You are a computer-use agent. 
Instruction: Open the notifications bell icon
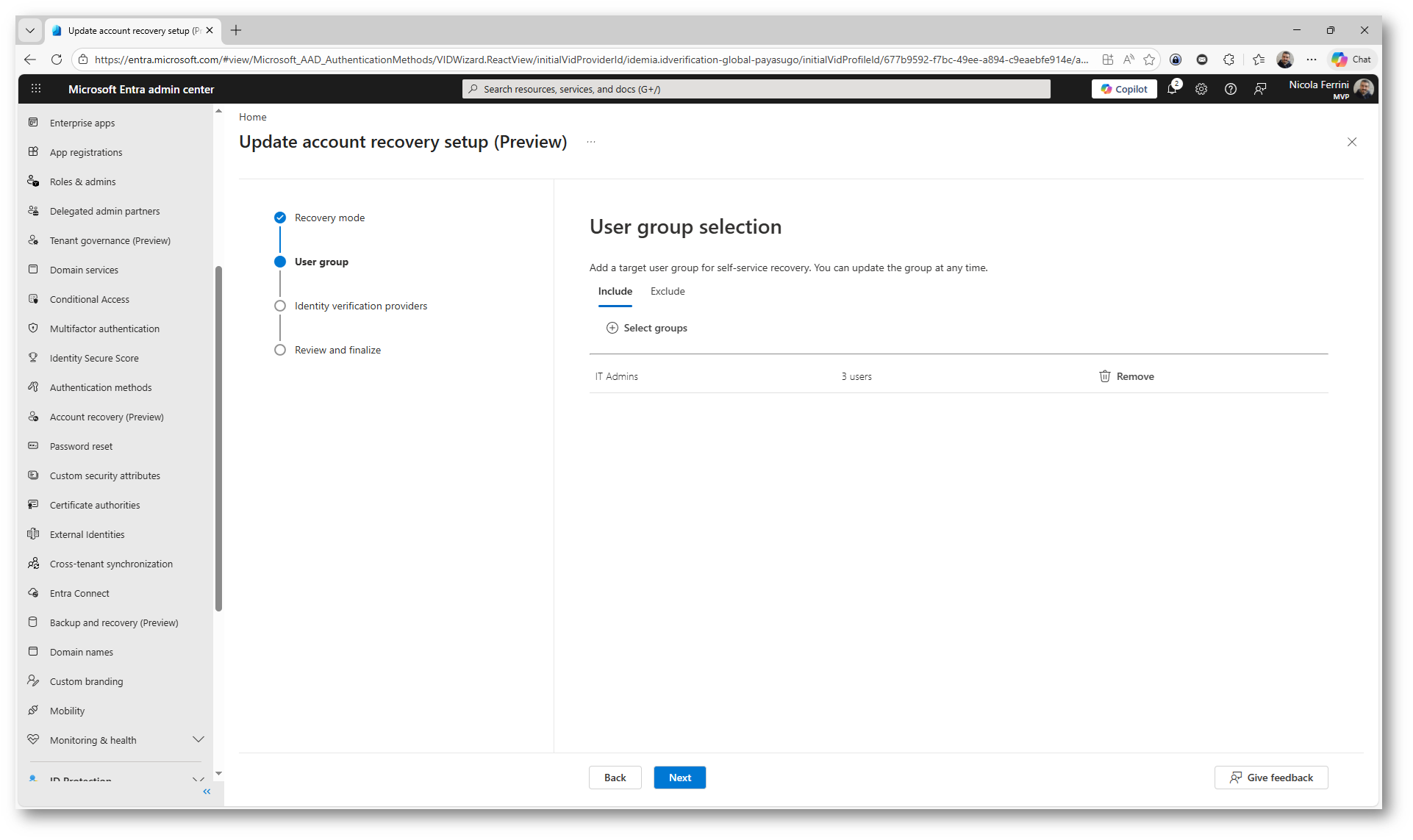(1172, 89)
